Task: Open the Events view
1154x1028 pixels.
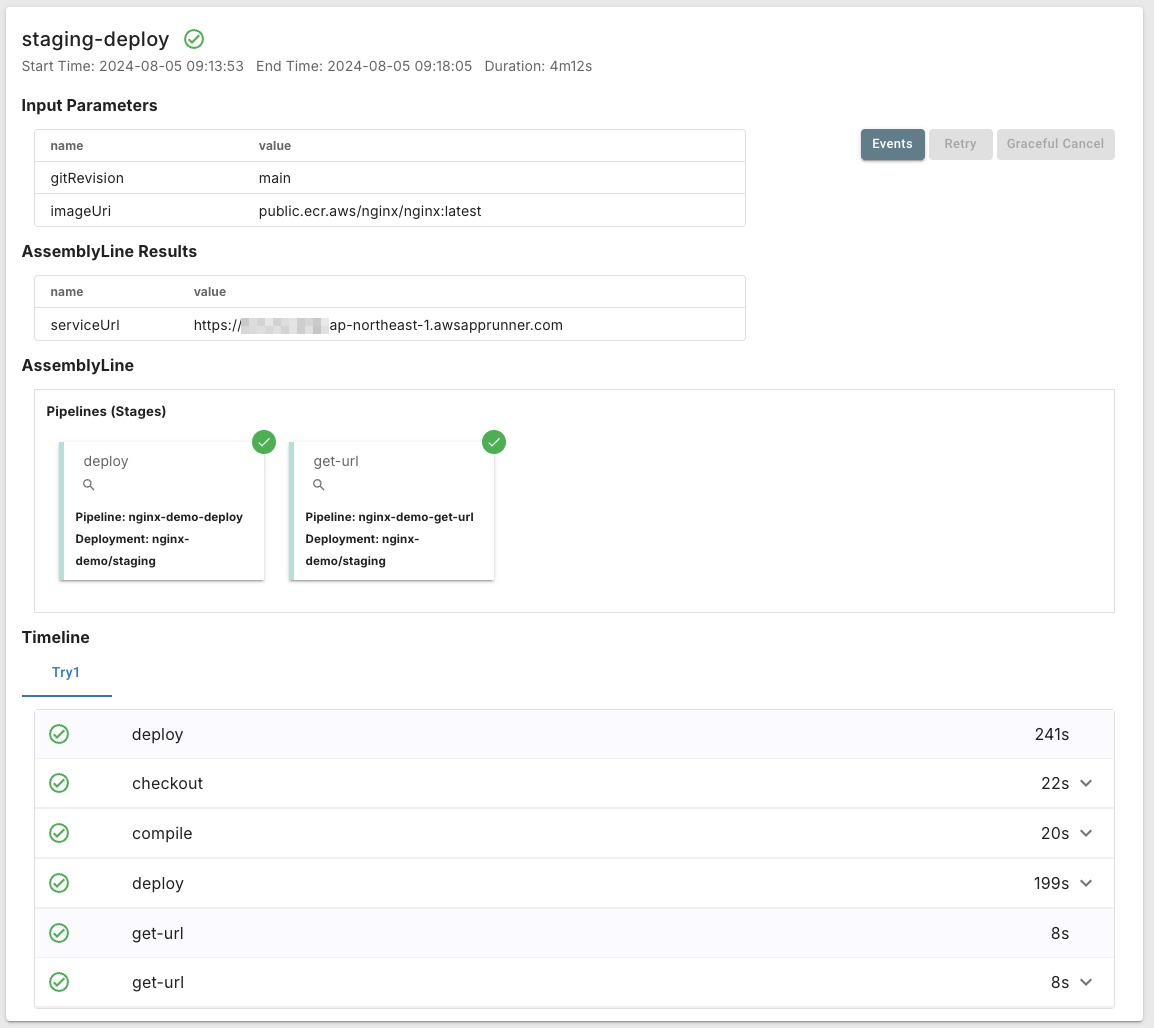Action: coord(892,144)
